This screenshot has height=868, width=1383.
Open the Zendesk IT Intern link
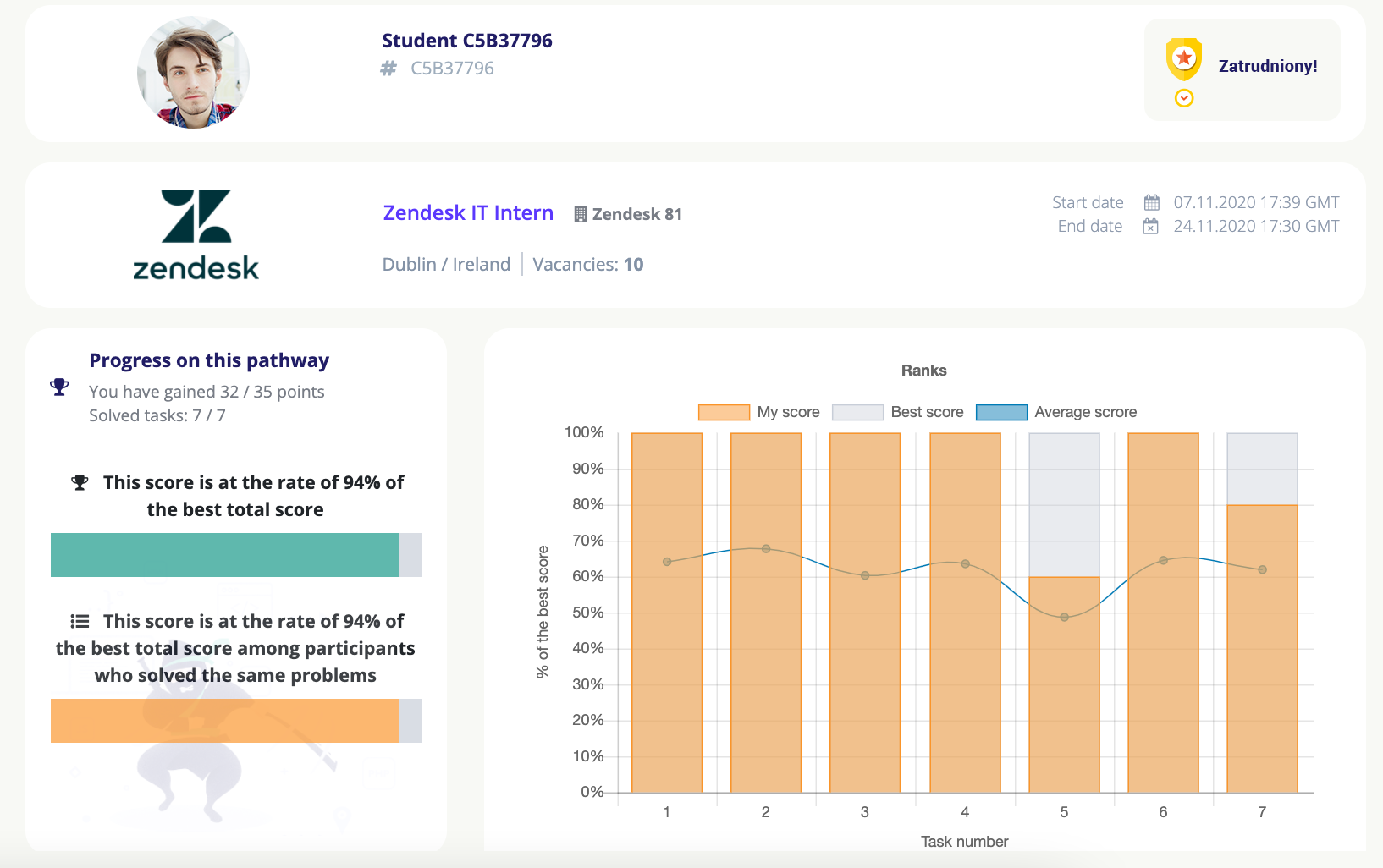[x=468, y=213]
